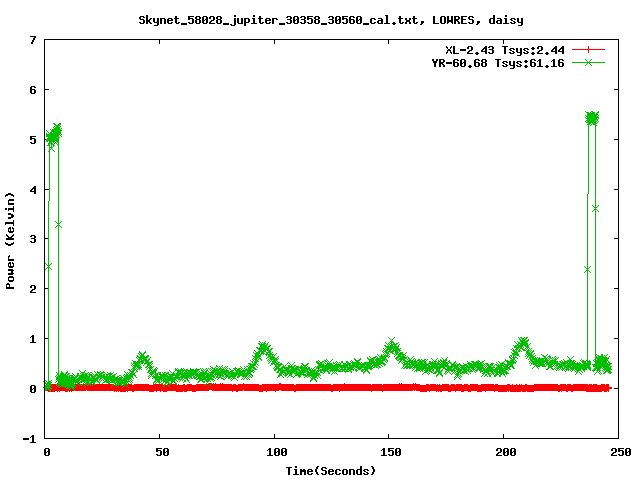The height and width of the screenshot is (480, 640).
Task: Select the YR-60.68 Tsys:61.16 legend entry
Action: [498, 63]
